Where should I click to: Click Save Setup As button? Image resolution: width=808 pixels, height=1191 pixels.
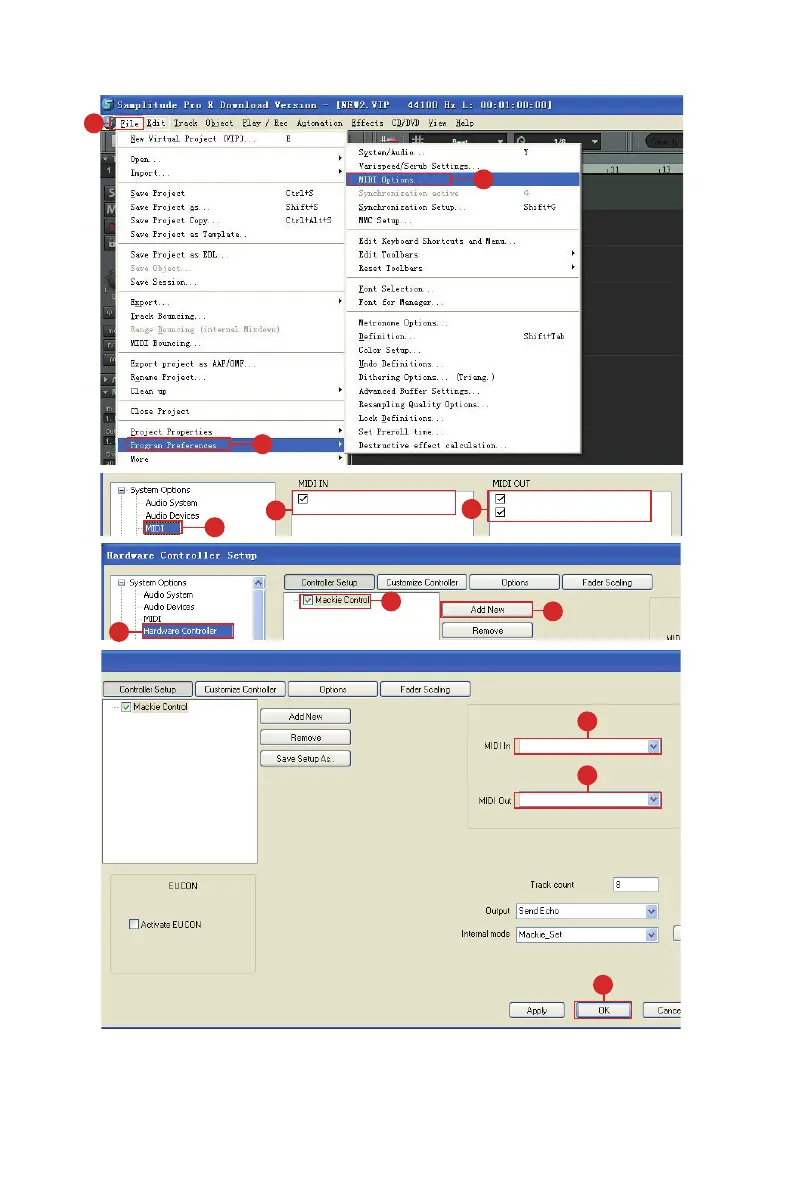pos(305,759)
